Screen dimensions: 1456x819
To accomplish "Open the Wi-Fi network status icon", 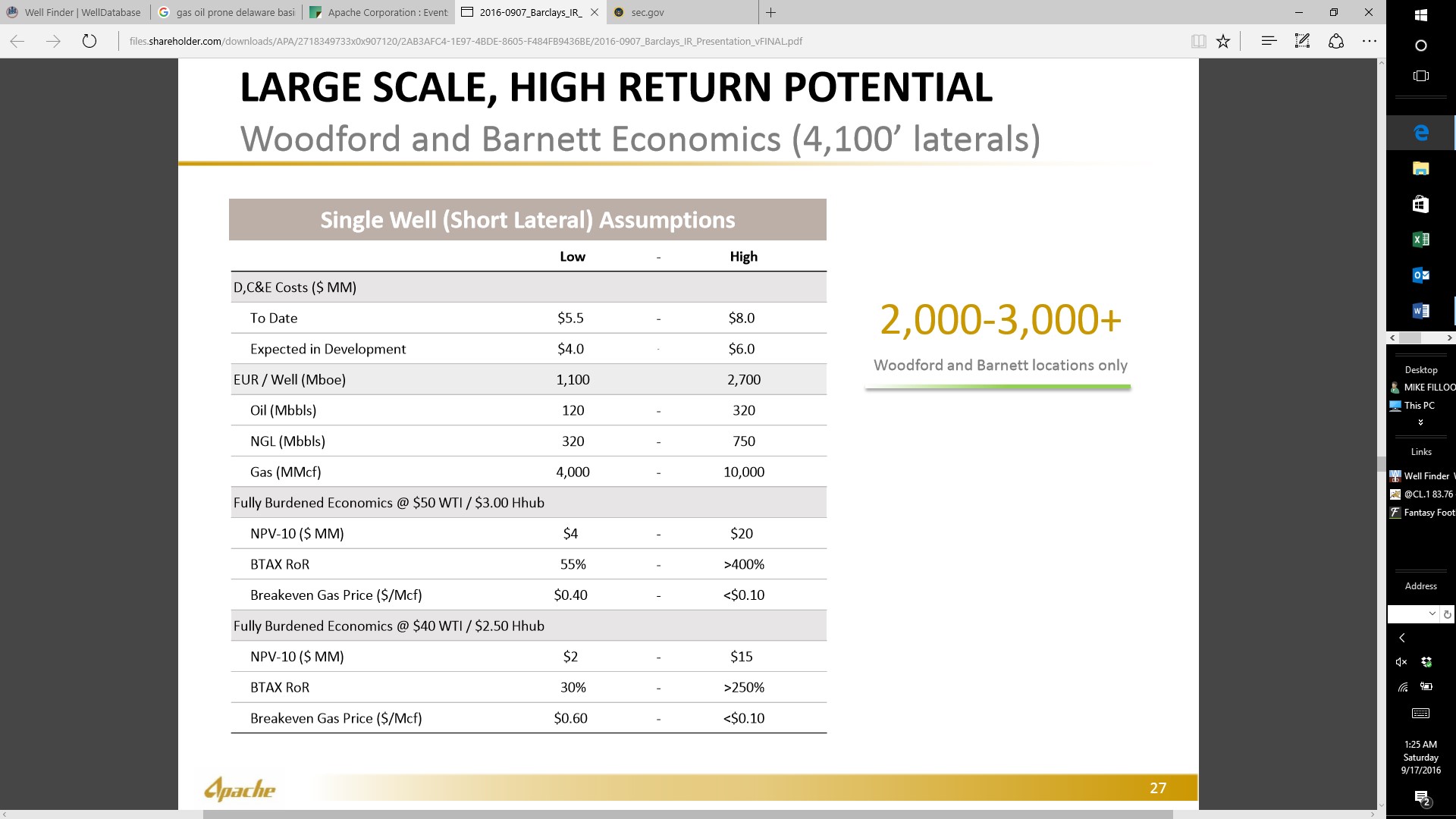I will tap(1403, 687).
